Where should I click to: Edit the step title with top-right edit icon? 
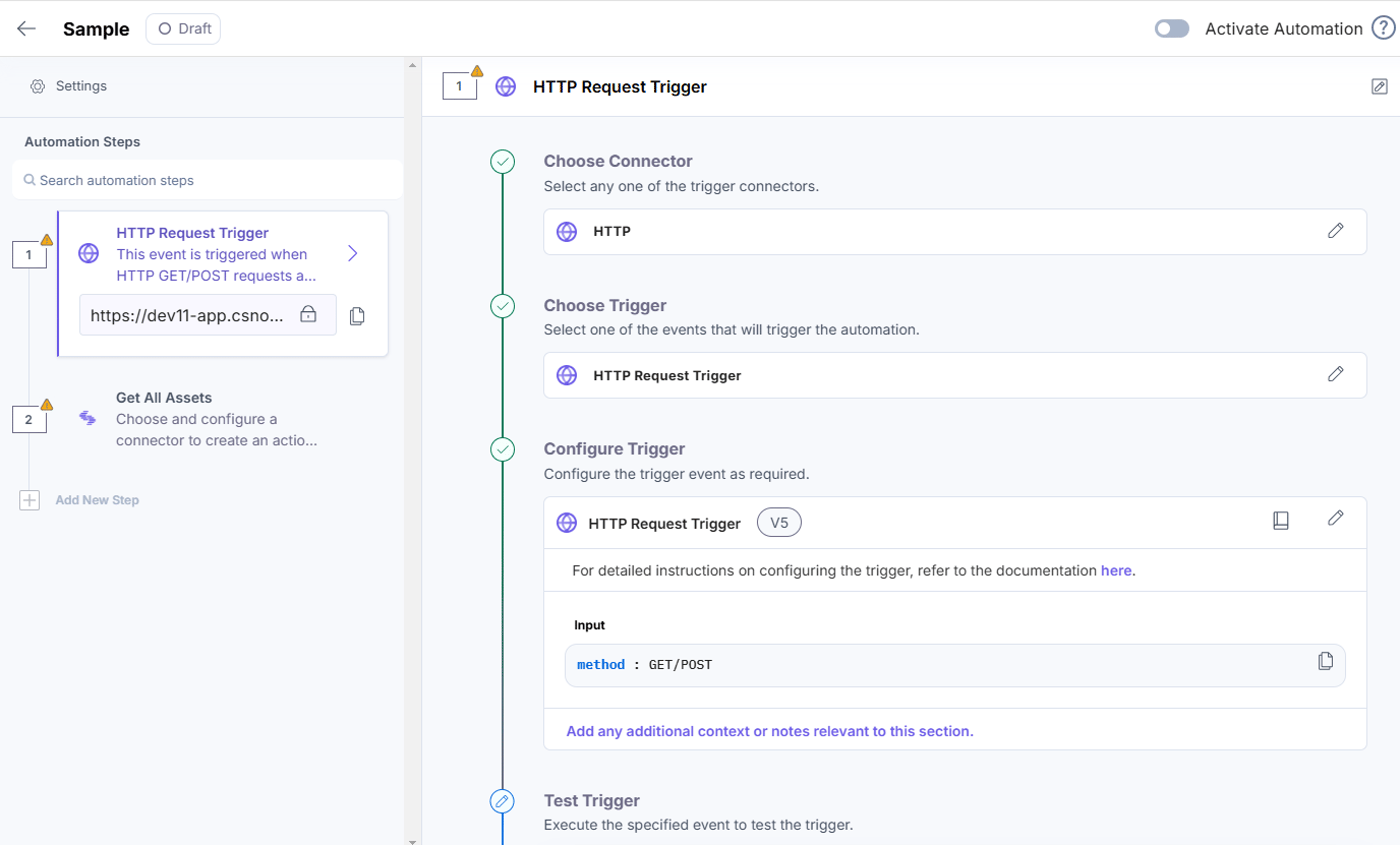[1379, 87]
